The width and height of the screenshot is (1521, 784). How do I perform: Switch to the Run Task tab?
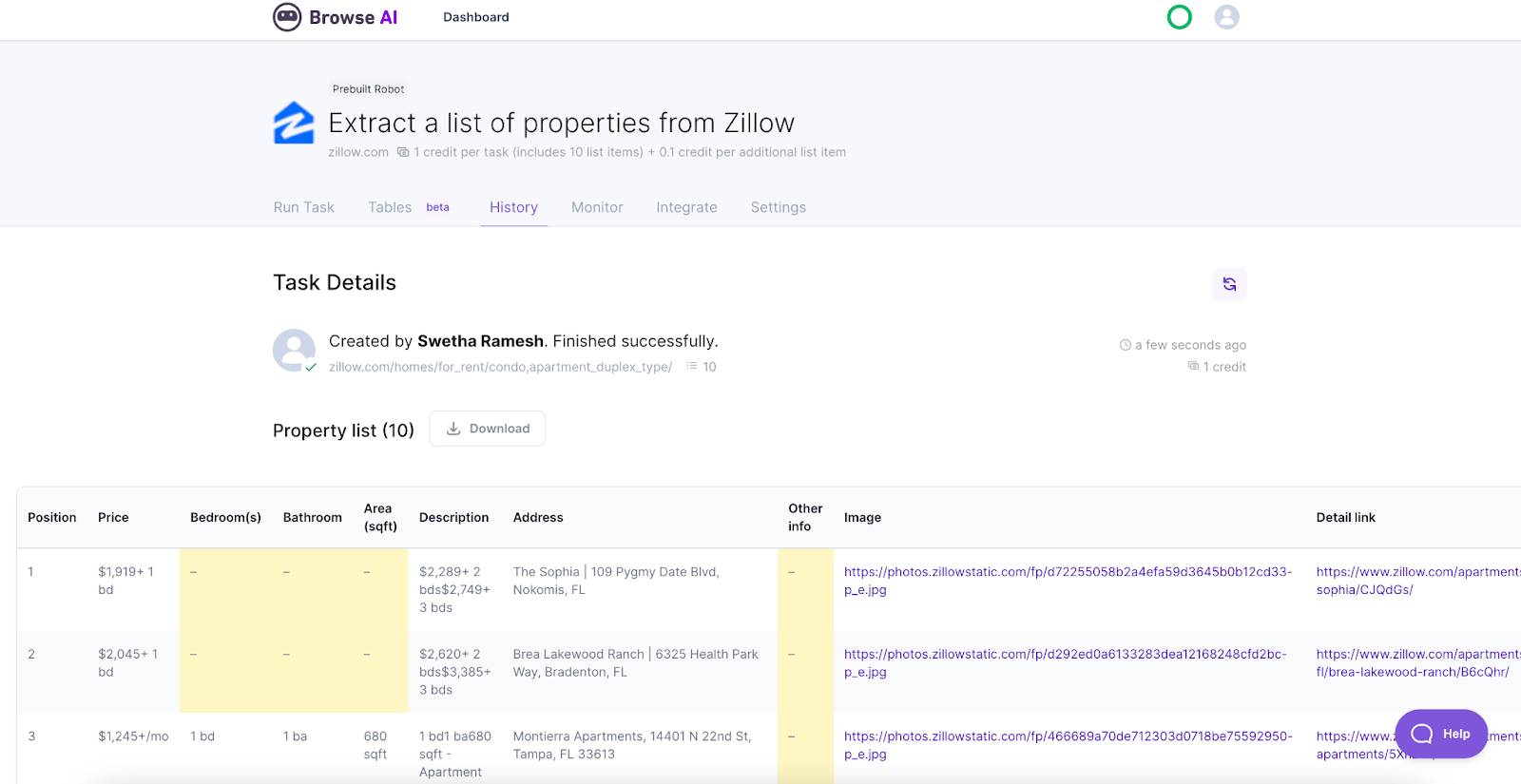(304, 207)
